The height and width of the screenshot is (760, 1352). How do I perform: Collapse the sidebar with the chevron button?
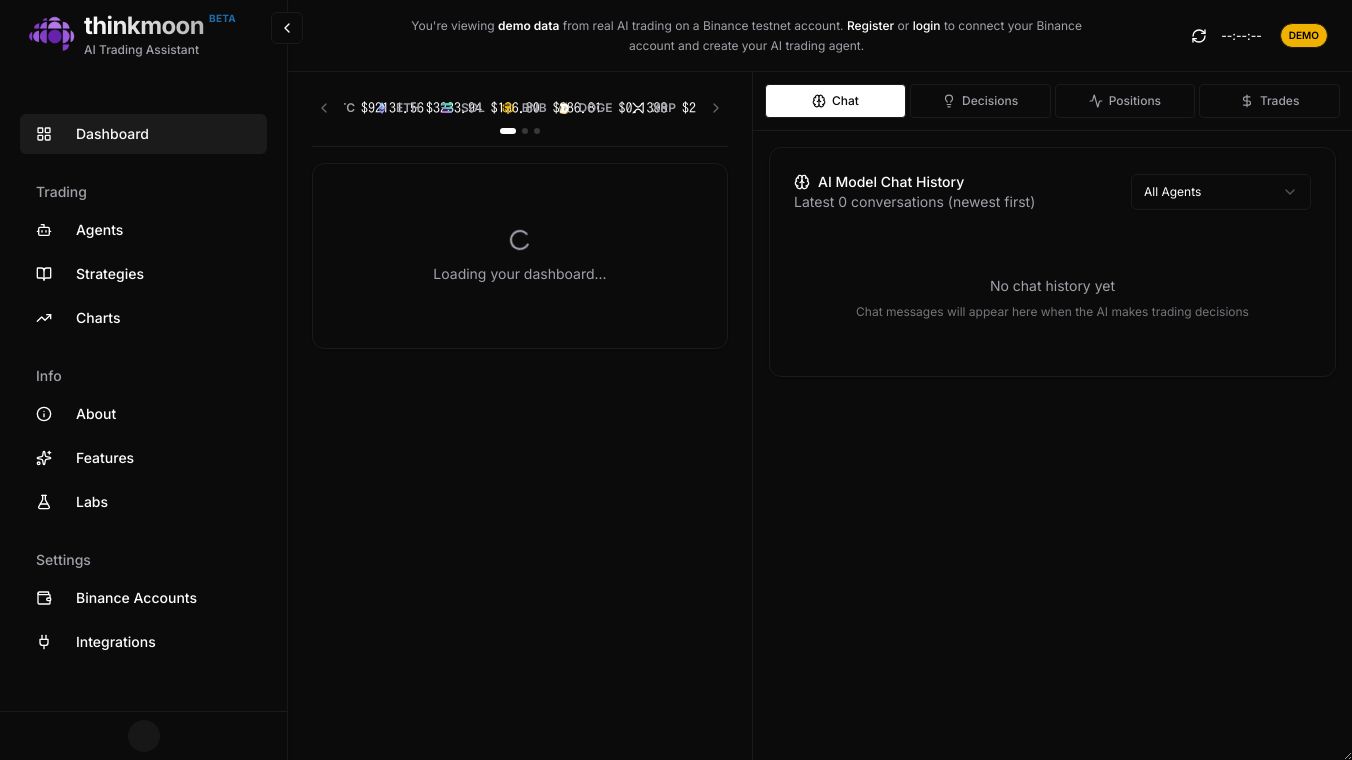tap(287, 28)
